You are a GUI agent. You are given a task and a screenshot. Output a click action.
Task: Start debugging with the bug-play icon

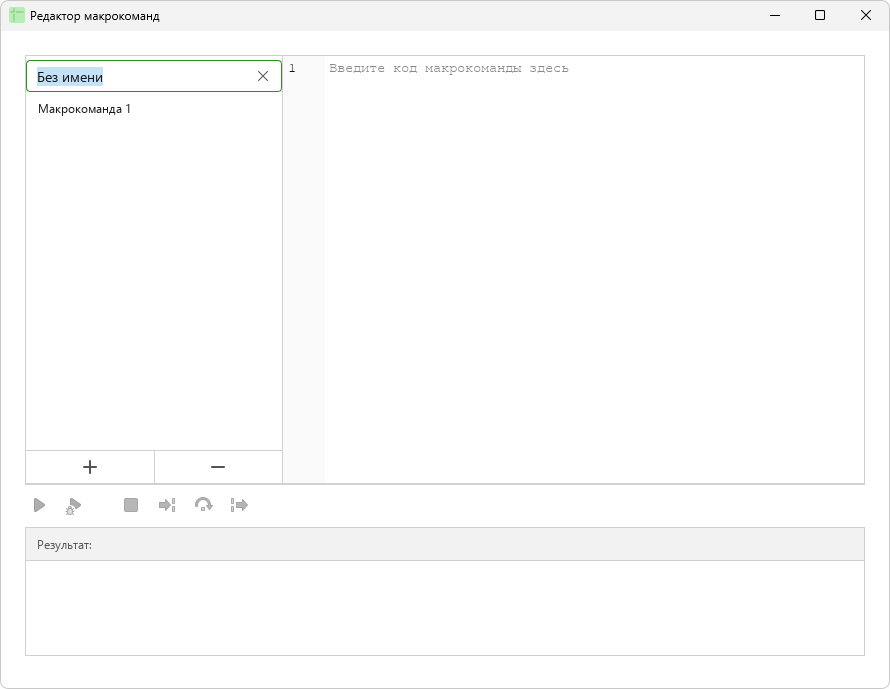tap(73, 506)
